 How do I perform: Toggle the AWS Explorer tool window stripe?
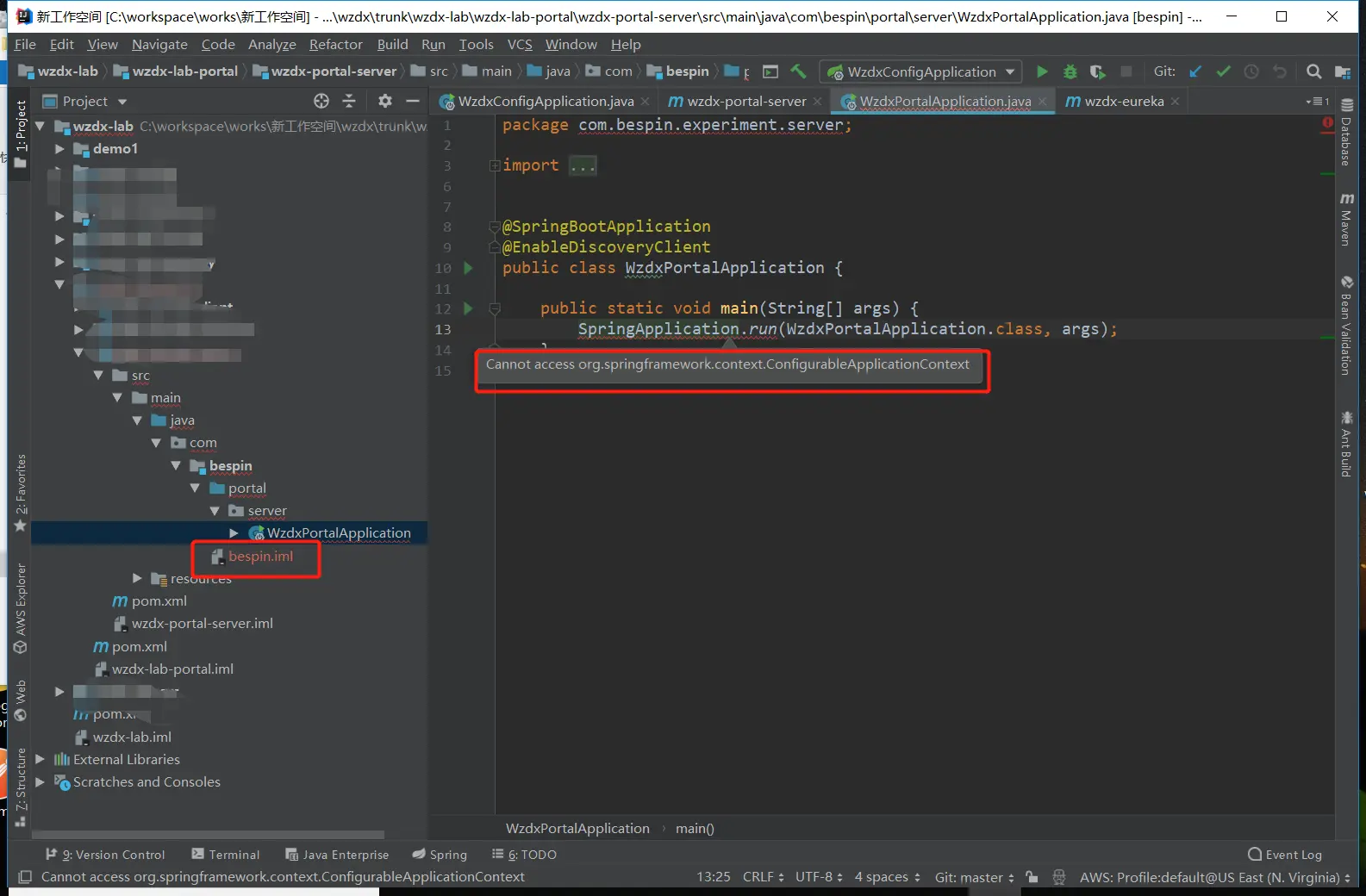click(x=21, y=608)
